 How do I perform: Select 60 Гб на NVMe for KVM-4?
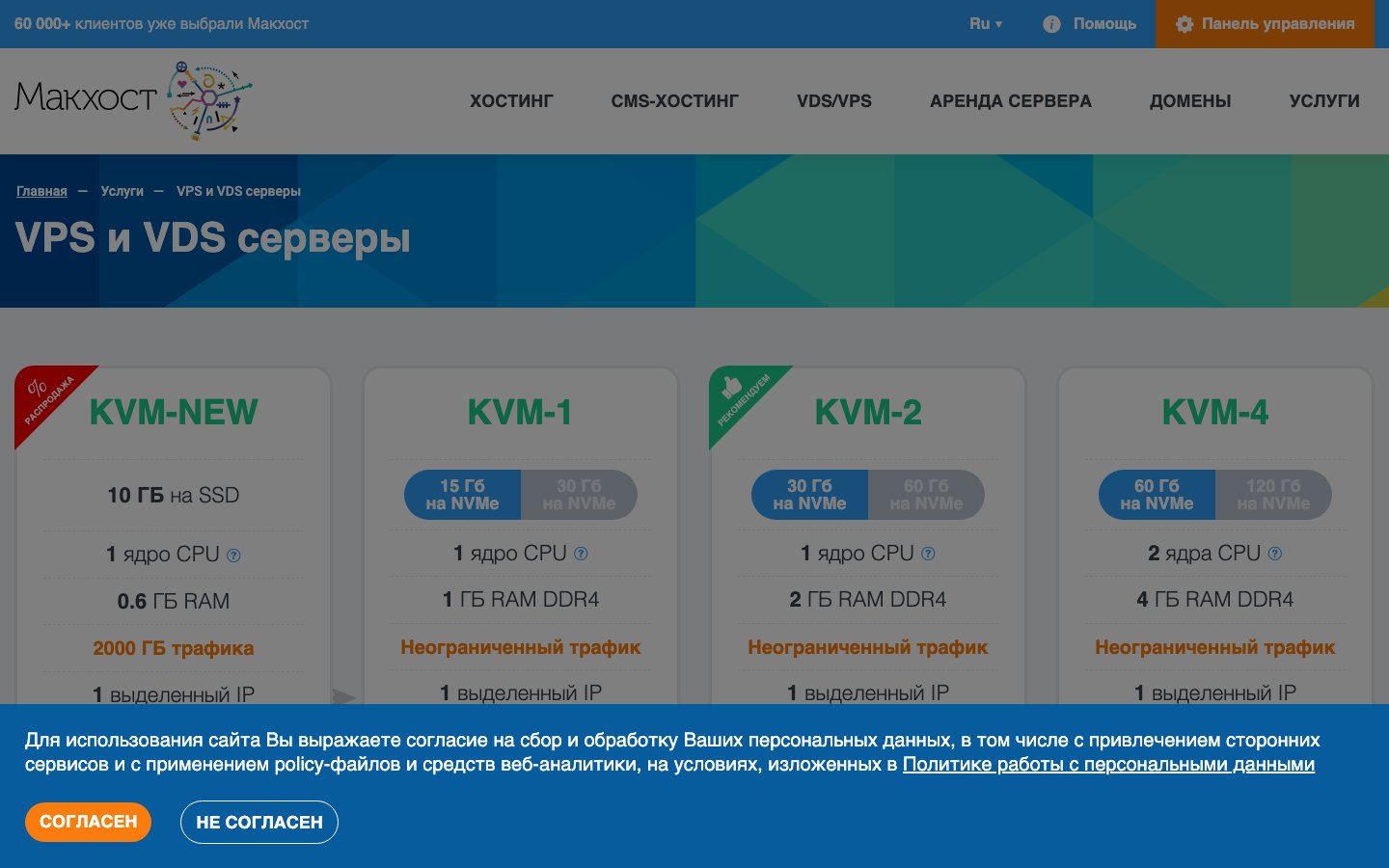coord(1157,495)
